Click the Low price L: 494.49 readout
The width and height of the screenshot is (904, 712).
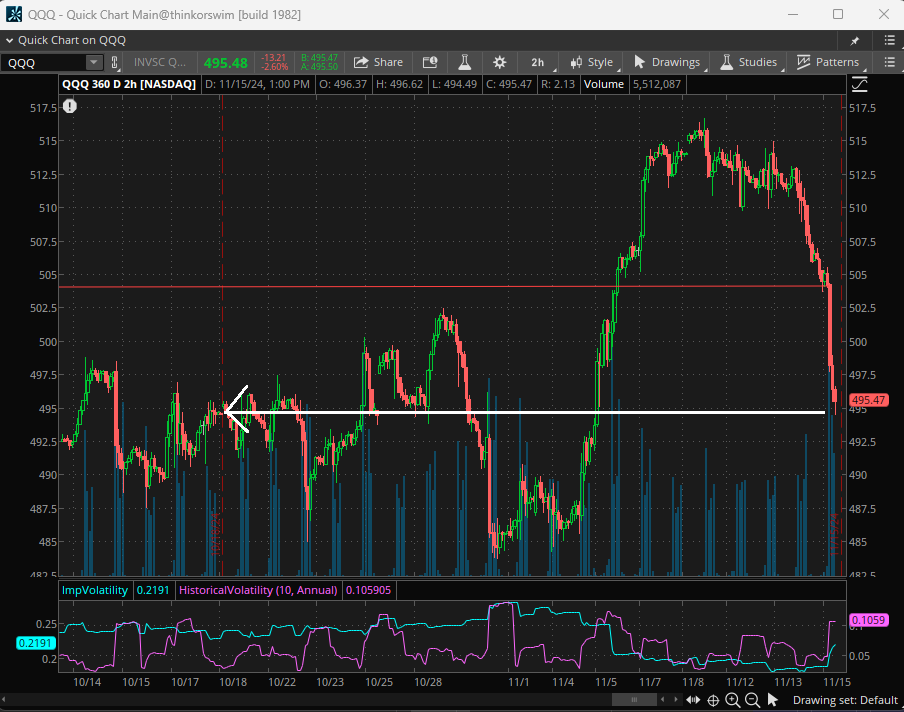(454, 84)
